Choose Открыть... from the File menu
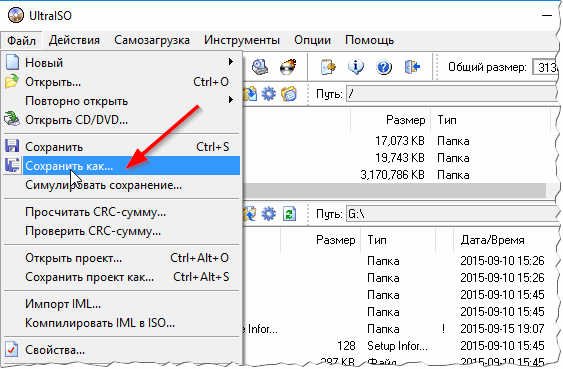This screenshot has width=563, height=369. click(122, 82)
